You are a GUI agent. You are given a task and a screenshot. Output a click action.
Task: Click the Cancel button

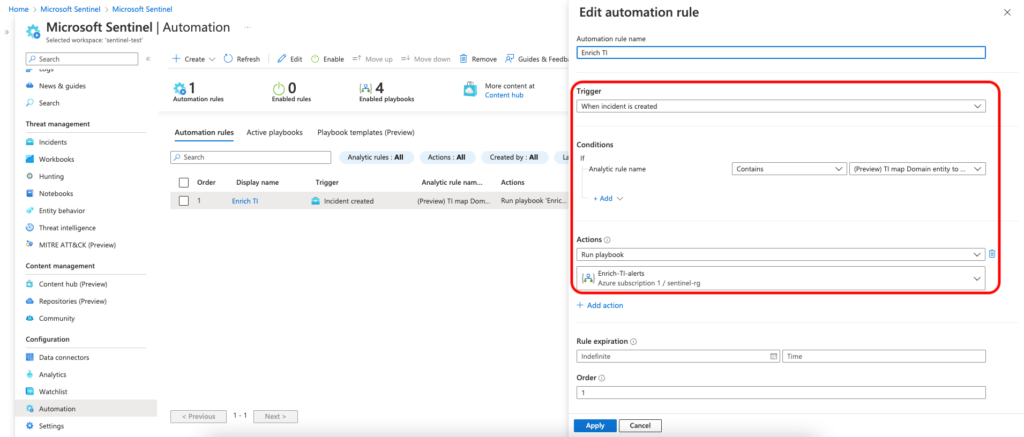click(640, 425)
